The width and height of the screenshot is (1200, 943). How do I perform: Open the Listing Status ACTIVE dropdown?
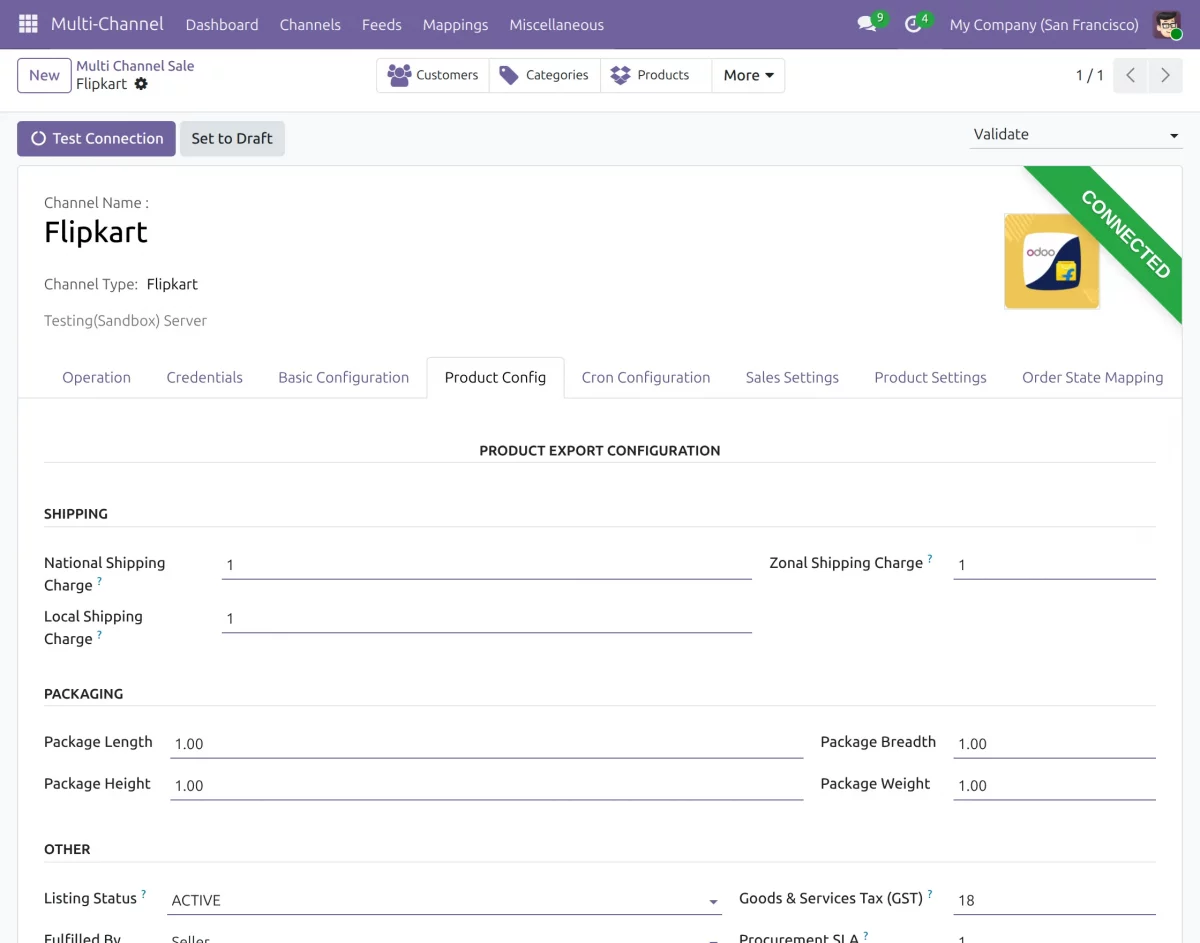pos(446,900)
